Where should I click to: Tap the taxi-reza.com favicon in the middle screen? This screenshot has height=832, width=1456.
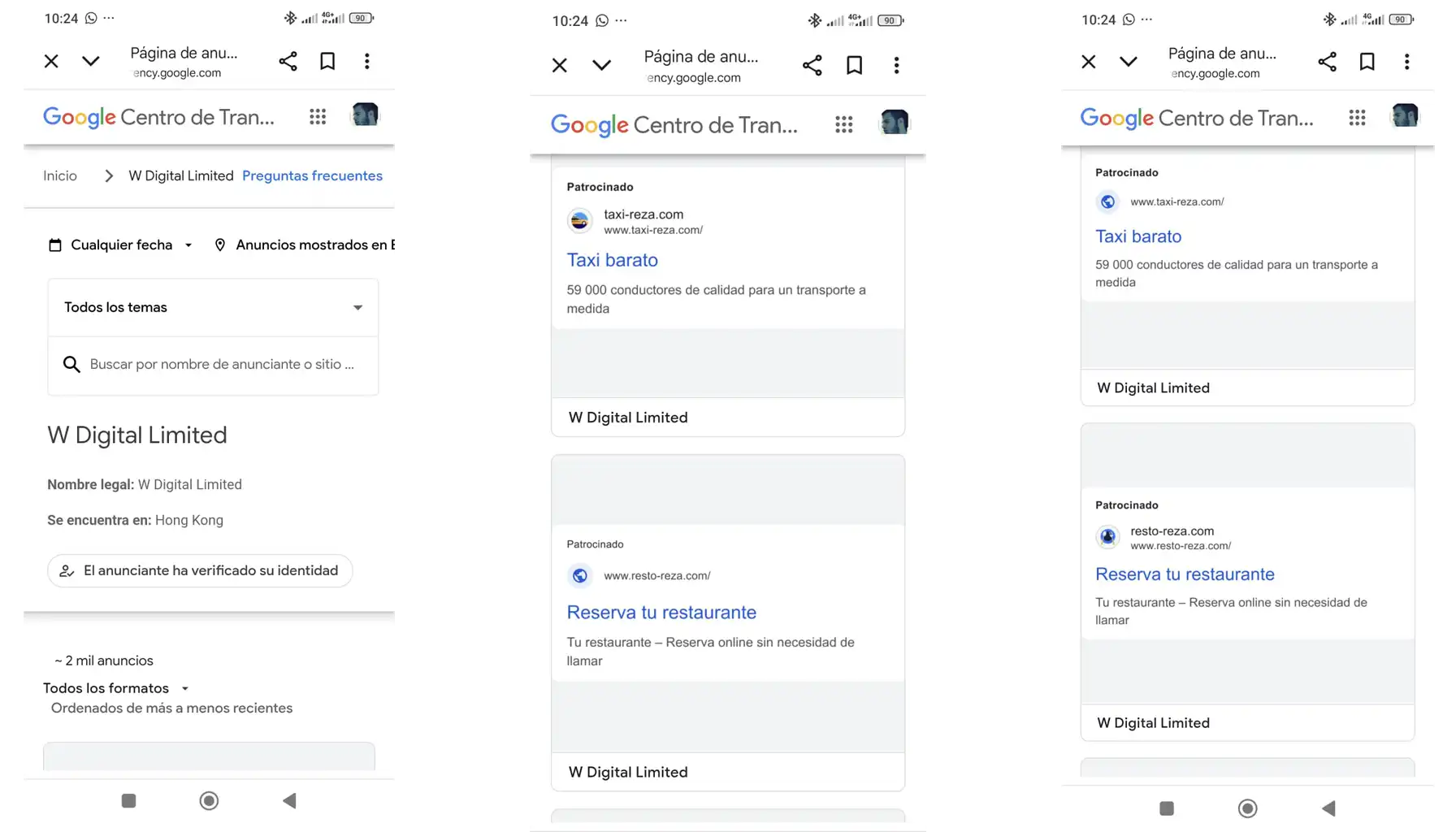click(x=580, y=221)
